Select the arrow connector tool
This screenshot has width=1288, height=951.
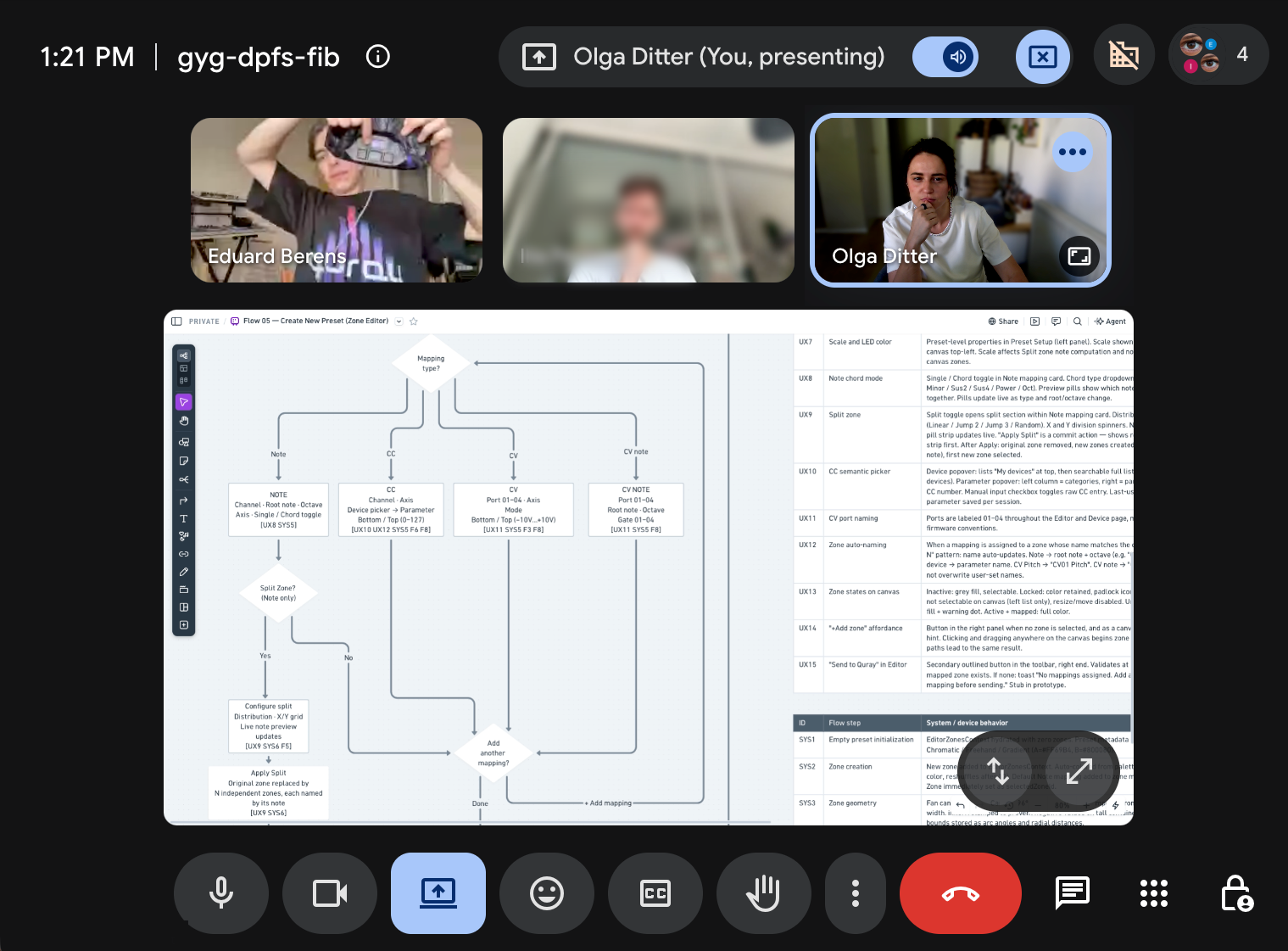tap(184, 501)
